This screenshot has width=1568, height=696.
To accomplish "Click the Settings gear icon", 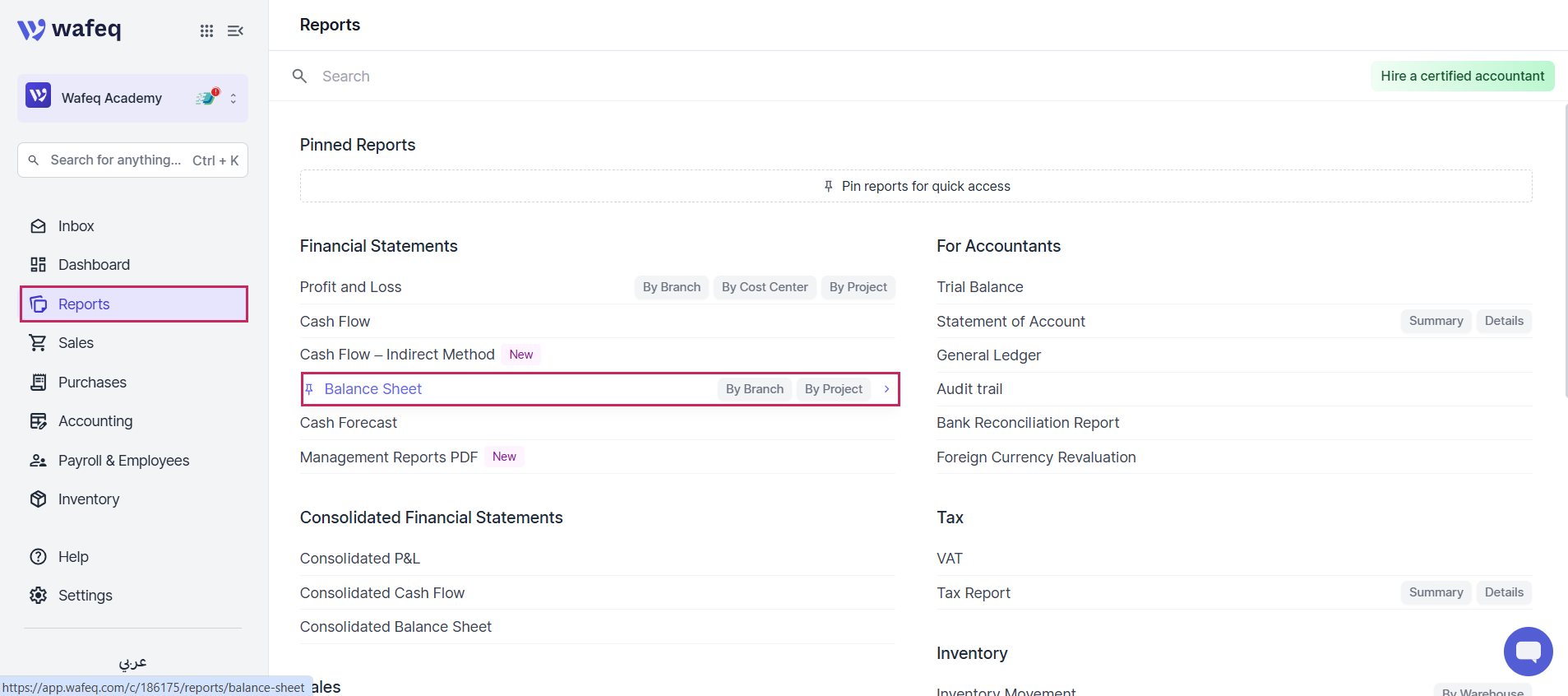I will click(x=38, y=596).
